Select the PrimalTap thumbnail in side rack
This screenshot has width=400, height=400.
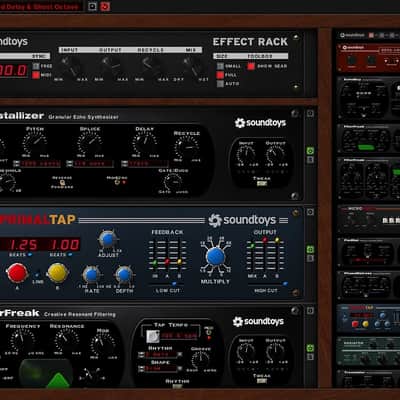[368, 317]
